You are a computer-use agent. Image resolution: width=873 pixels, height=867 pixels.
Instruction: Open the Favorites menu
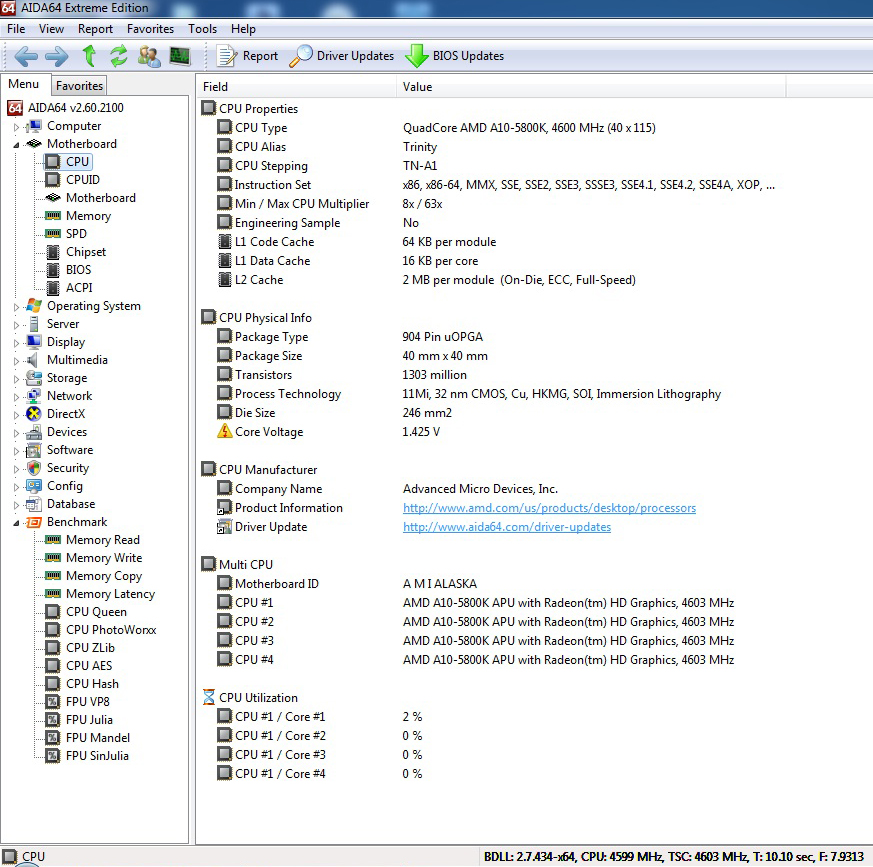(x=150, y=29)
